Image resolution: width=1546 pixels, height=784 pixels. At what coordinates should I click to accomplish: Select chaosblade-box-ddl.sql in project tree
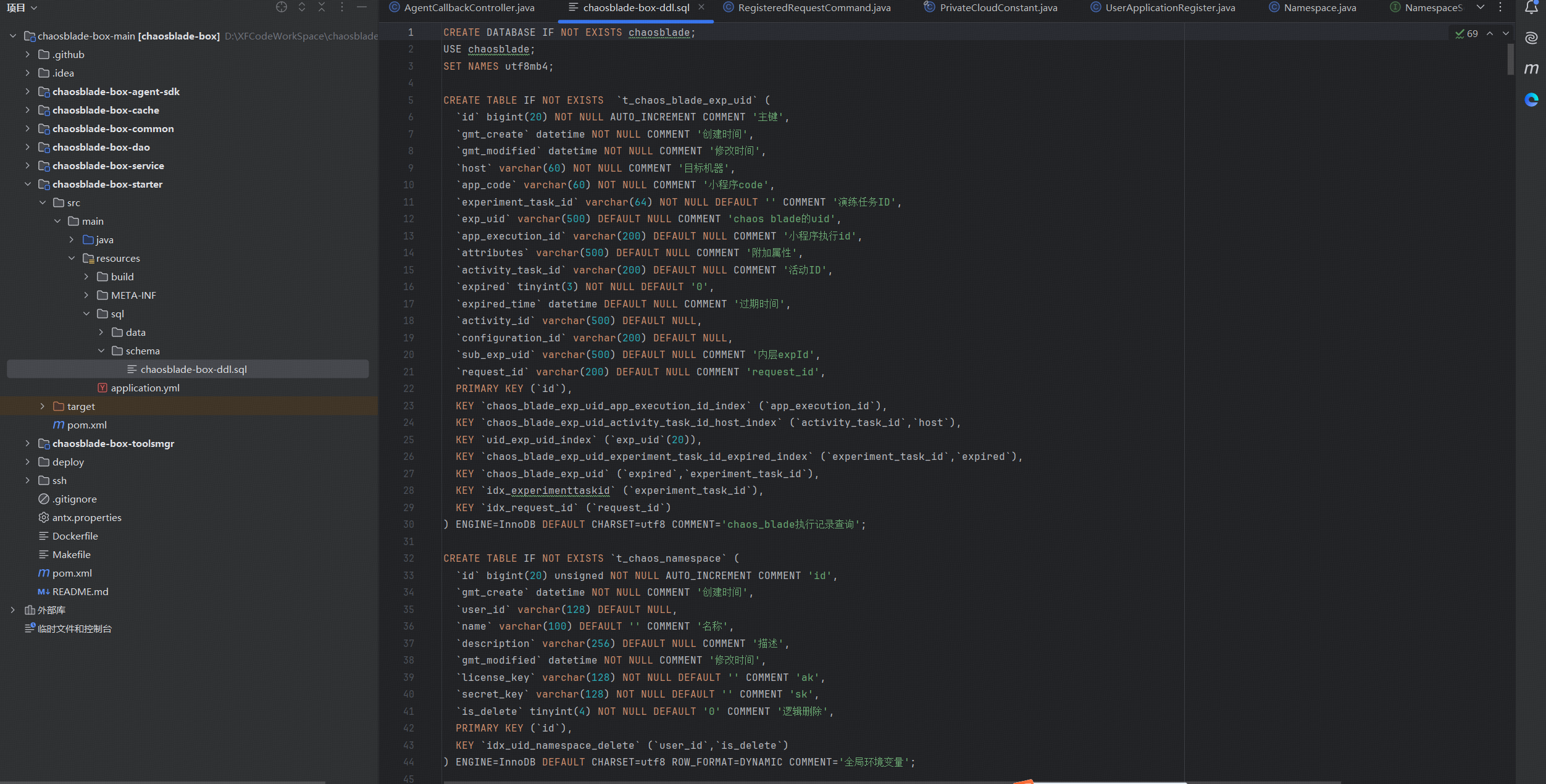188,369
